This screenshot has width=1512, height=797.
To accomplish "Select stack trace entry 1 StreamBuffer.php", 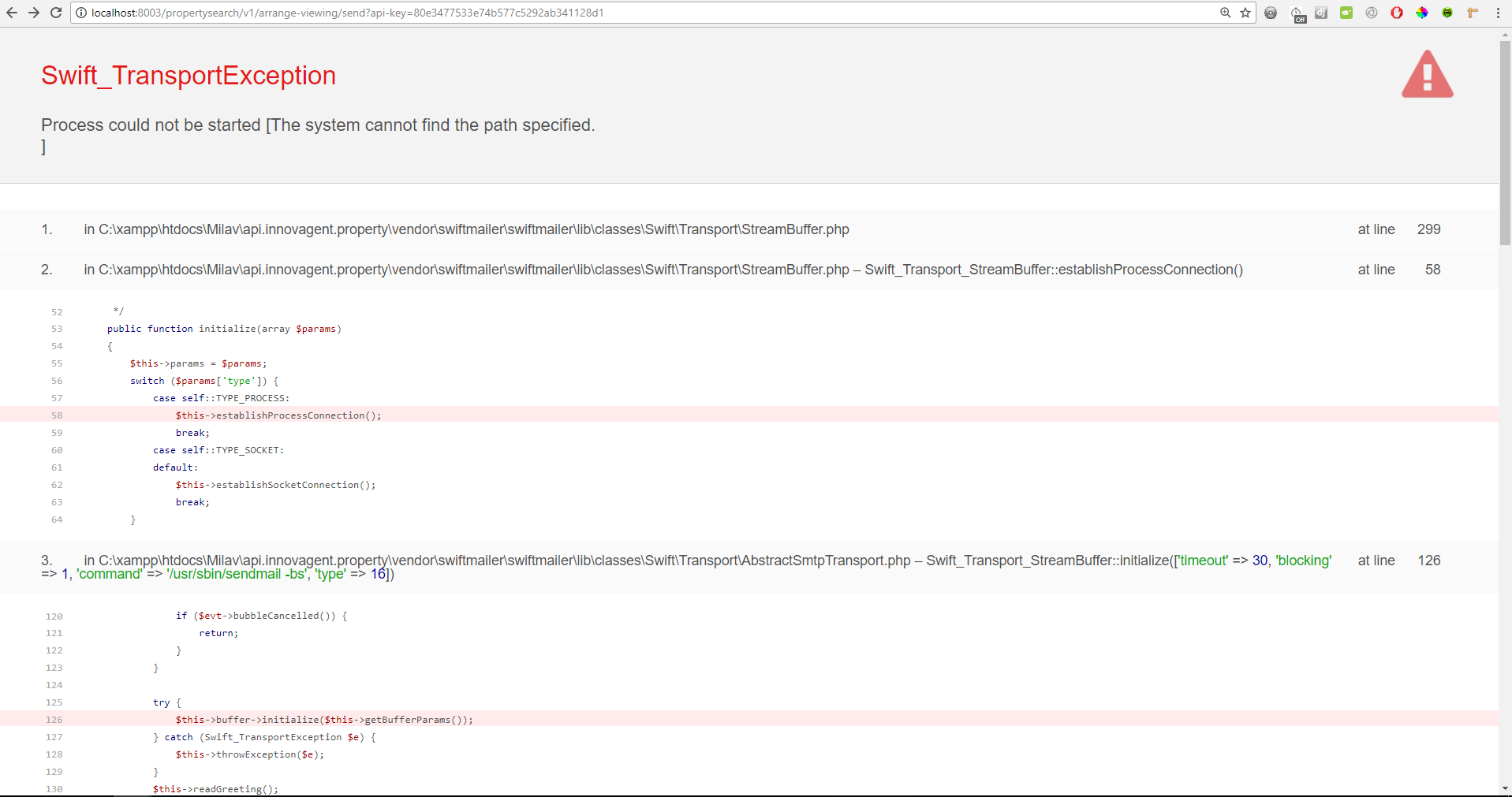I will (749, 229).
